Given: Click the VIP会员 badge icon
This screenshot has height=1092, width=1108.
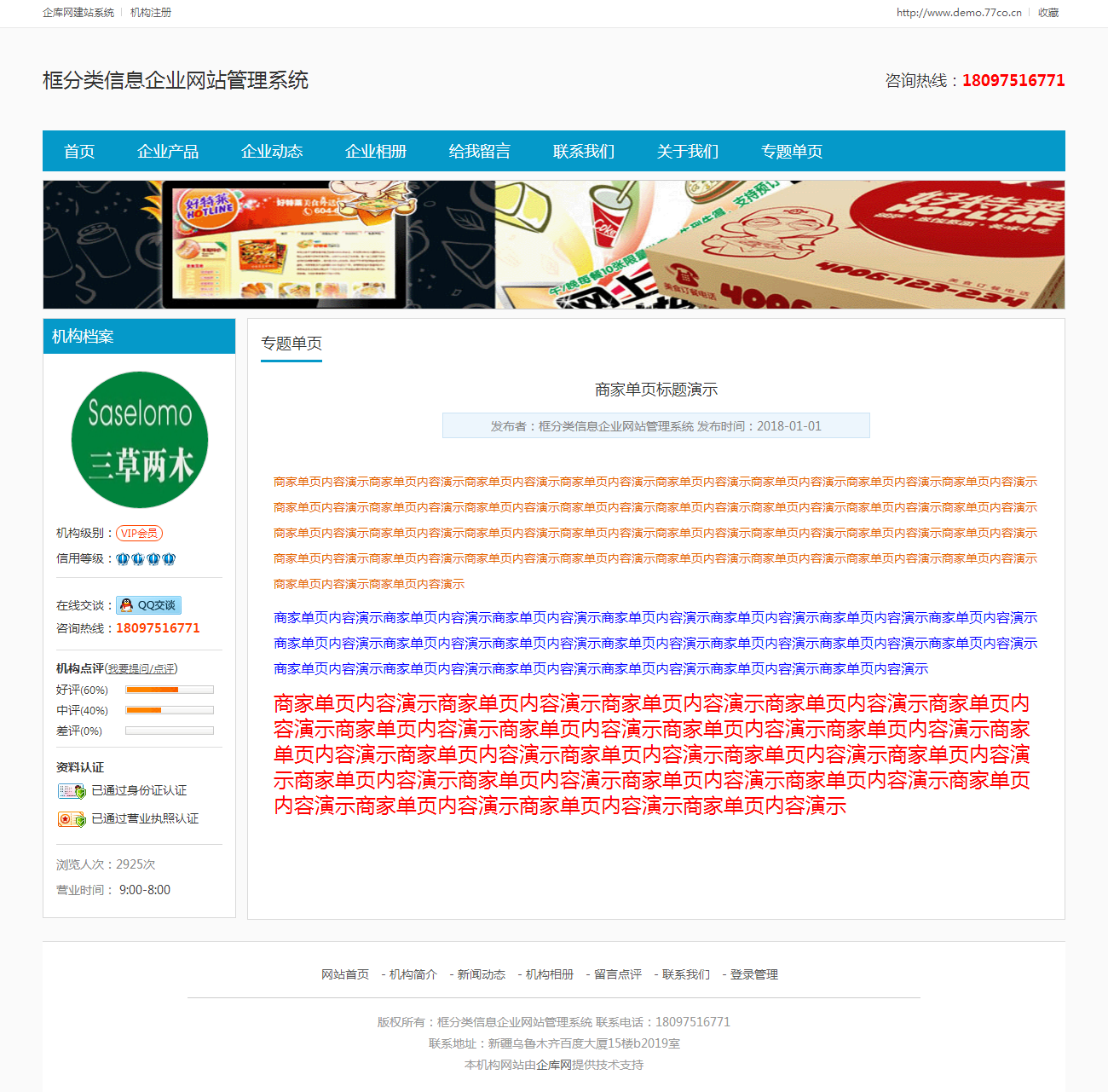Looking at the screenshot, I should tap(139, 533).
